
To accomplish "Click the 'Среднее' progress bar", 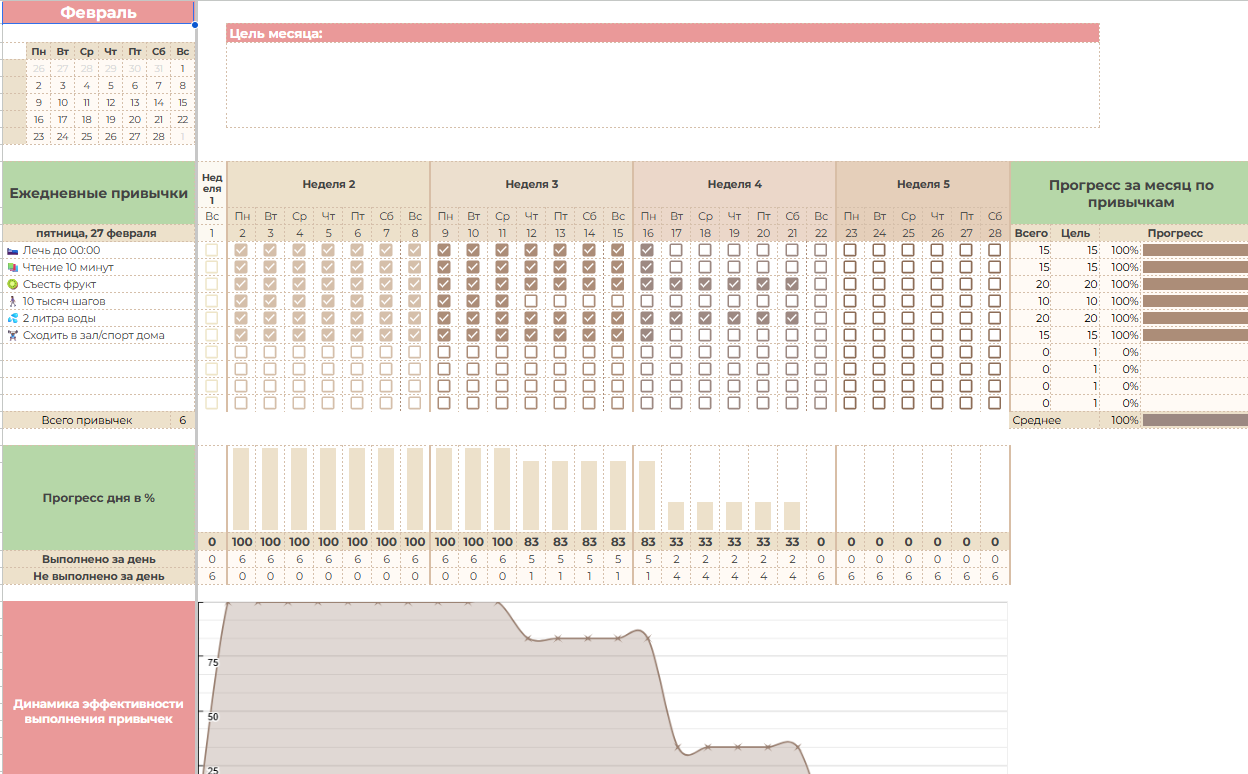I will [x=1194, y=420].
